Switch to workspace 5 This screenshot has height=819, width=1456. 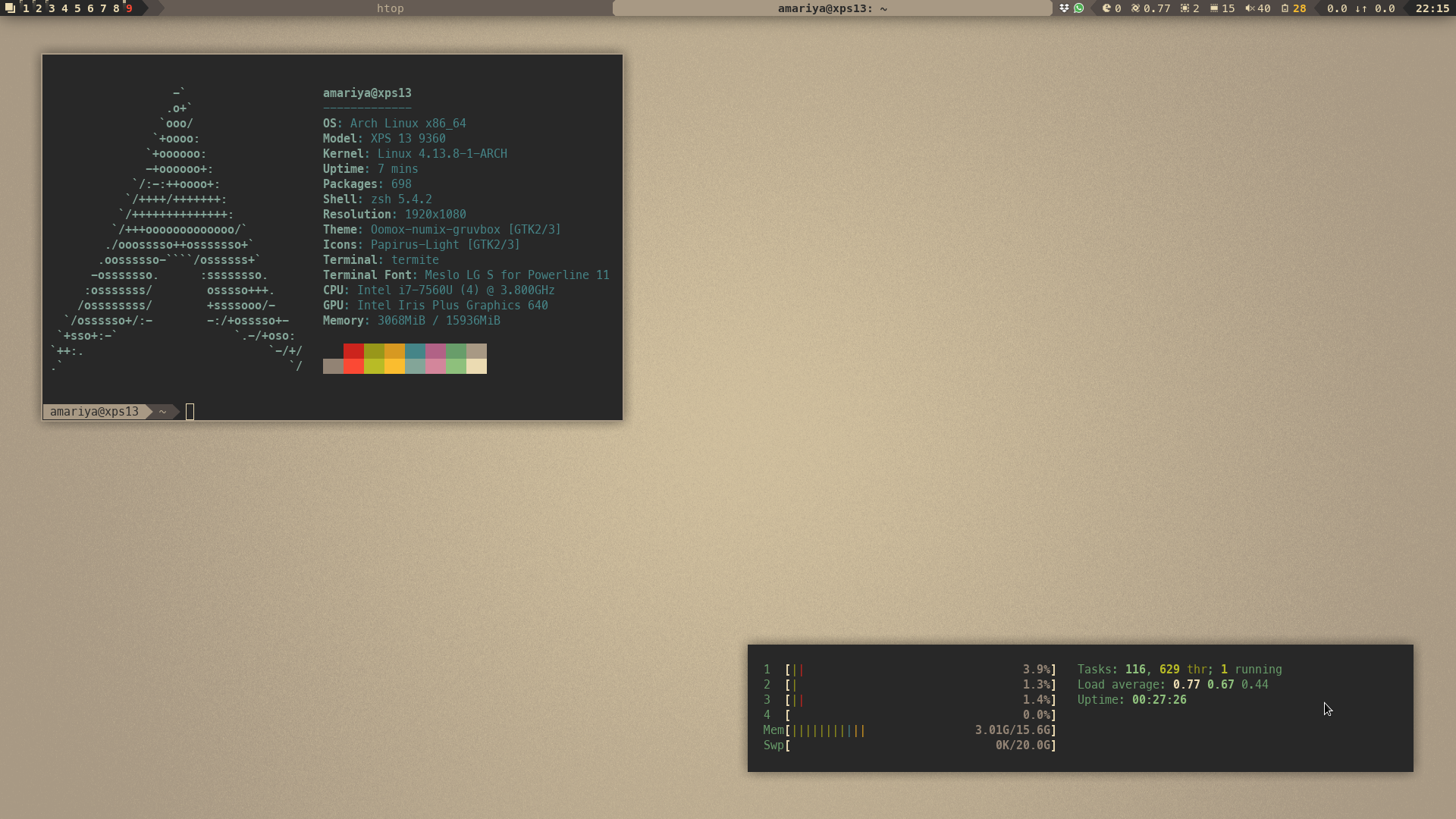pos(77,8)
